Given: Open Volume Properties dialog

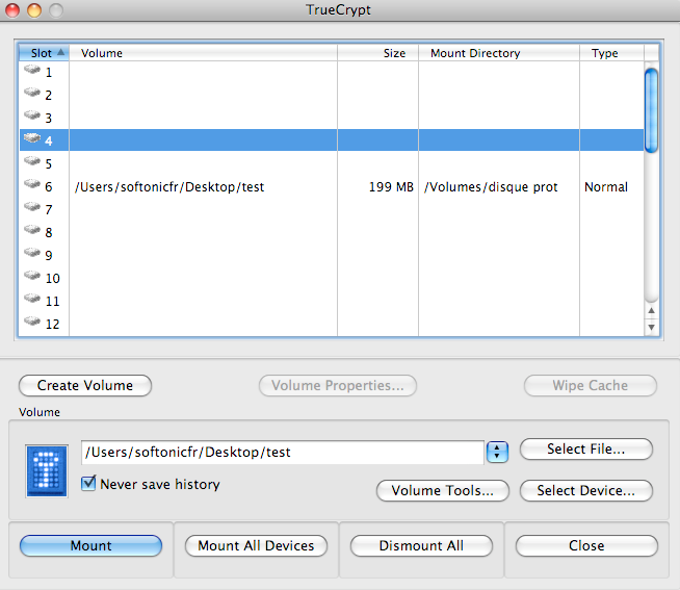Looking at the screenshot, I should 338,386.
